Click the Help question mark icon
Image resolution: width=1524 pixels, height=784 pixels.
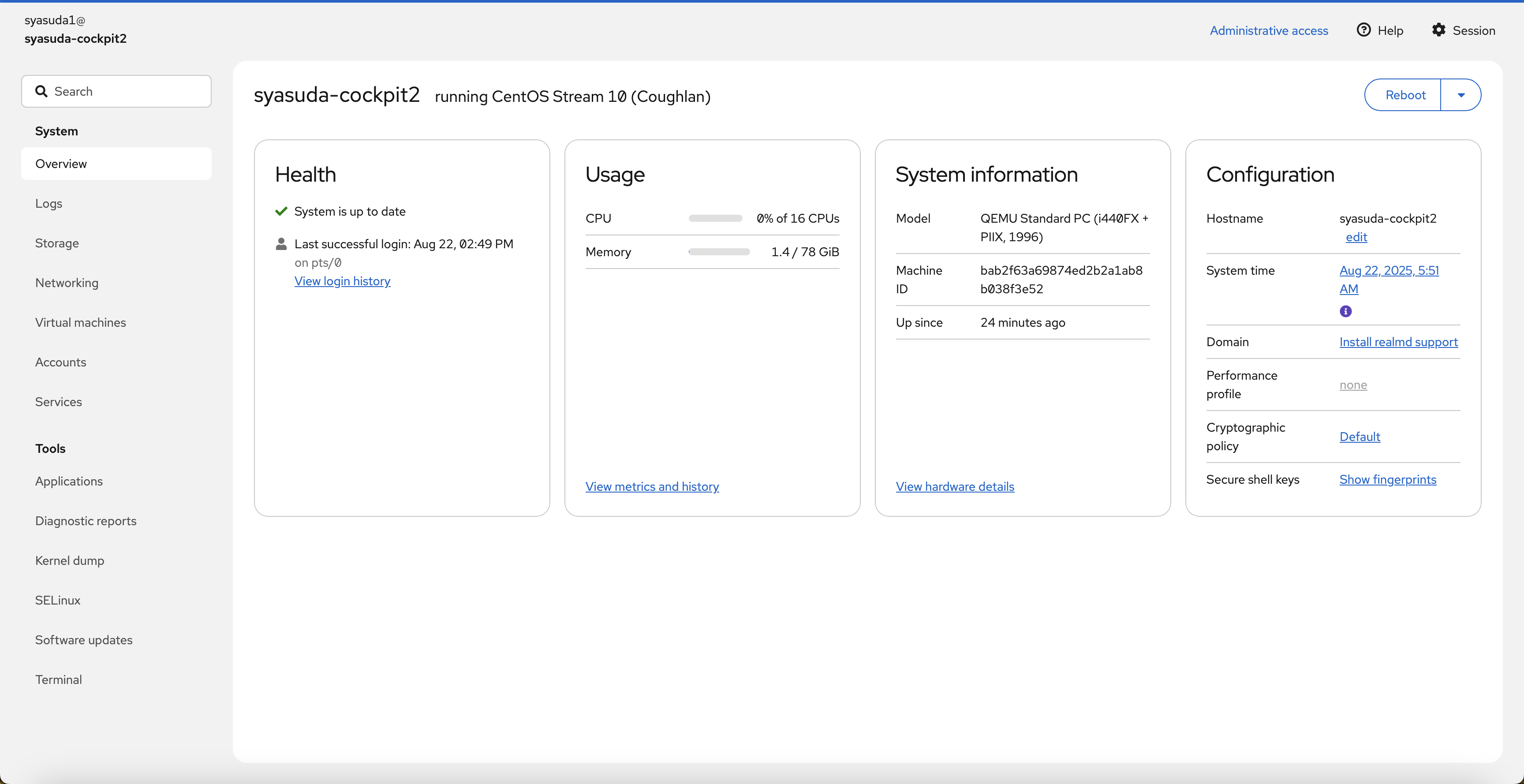(1363, 30)
